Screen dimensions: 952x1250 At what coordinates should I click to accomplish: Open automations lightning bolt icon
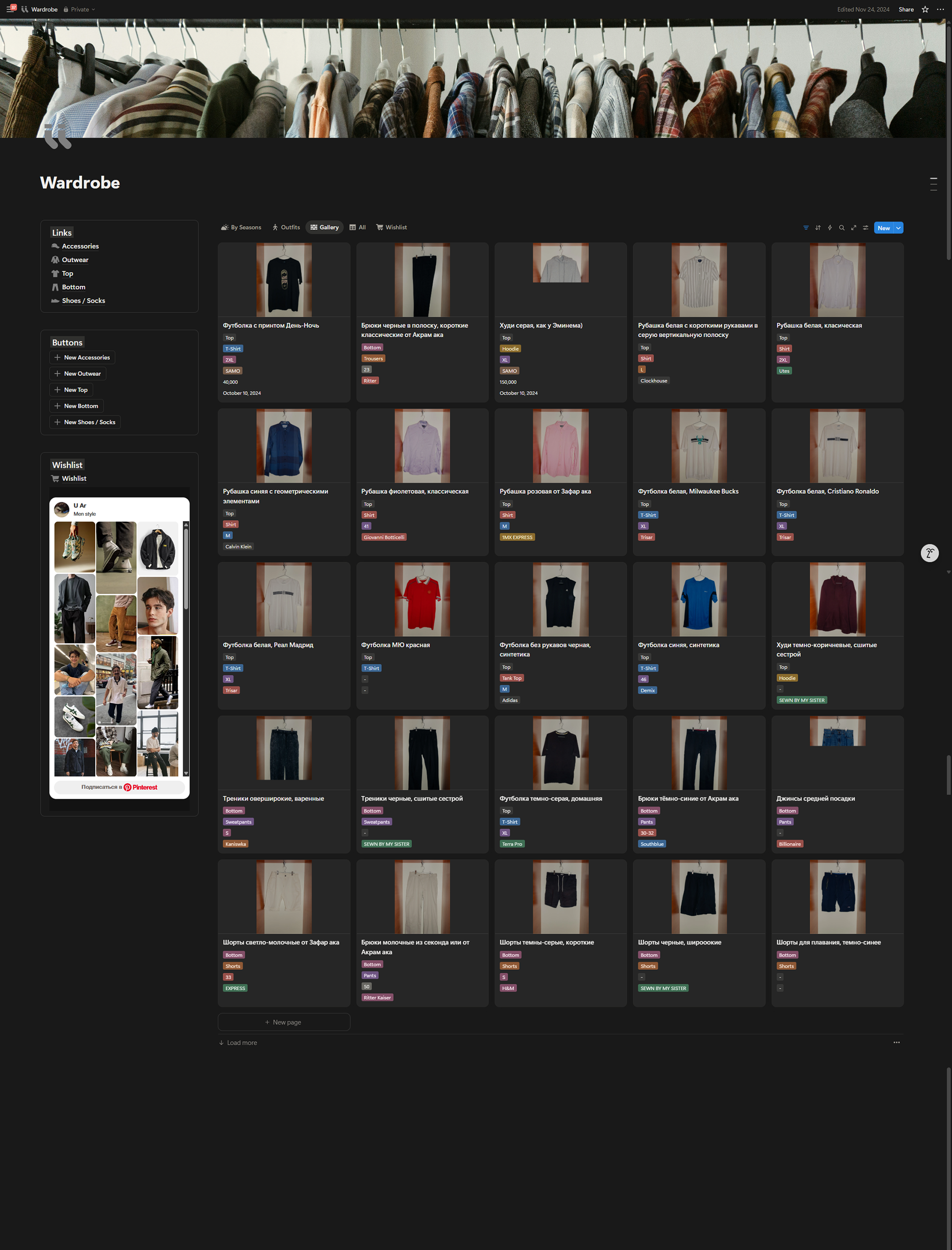(830, 228)
